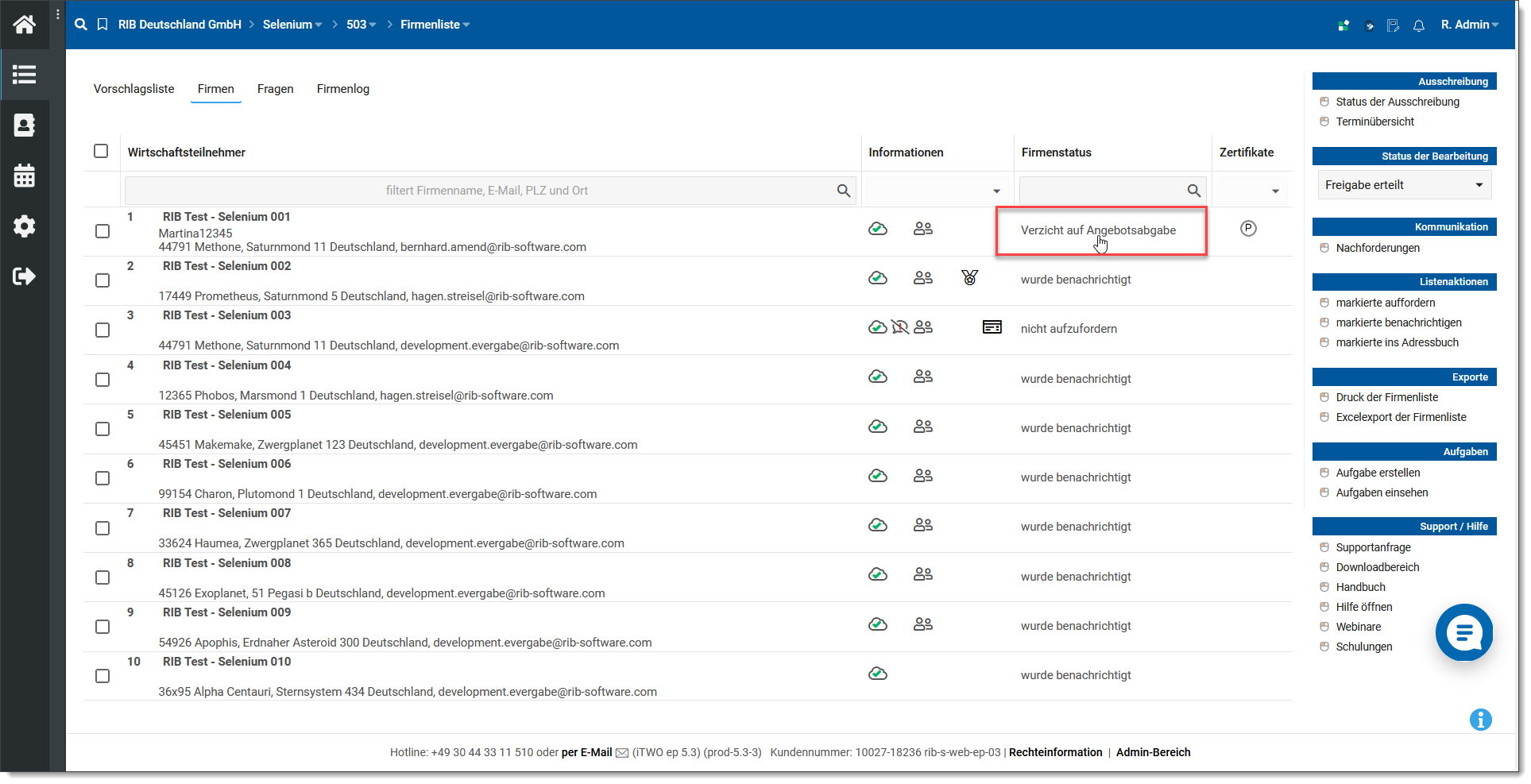Check the box for Selenium 002
Screen dimensions: 1531x784
102,280
